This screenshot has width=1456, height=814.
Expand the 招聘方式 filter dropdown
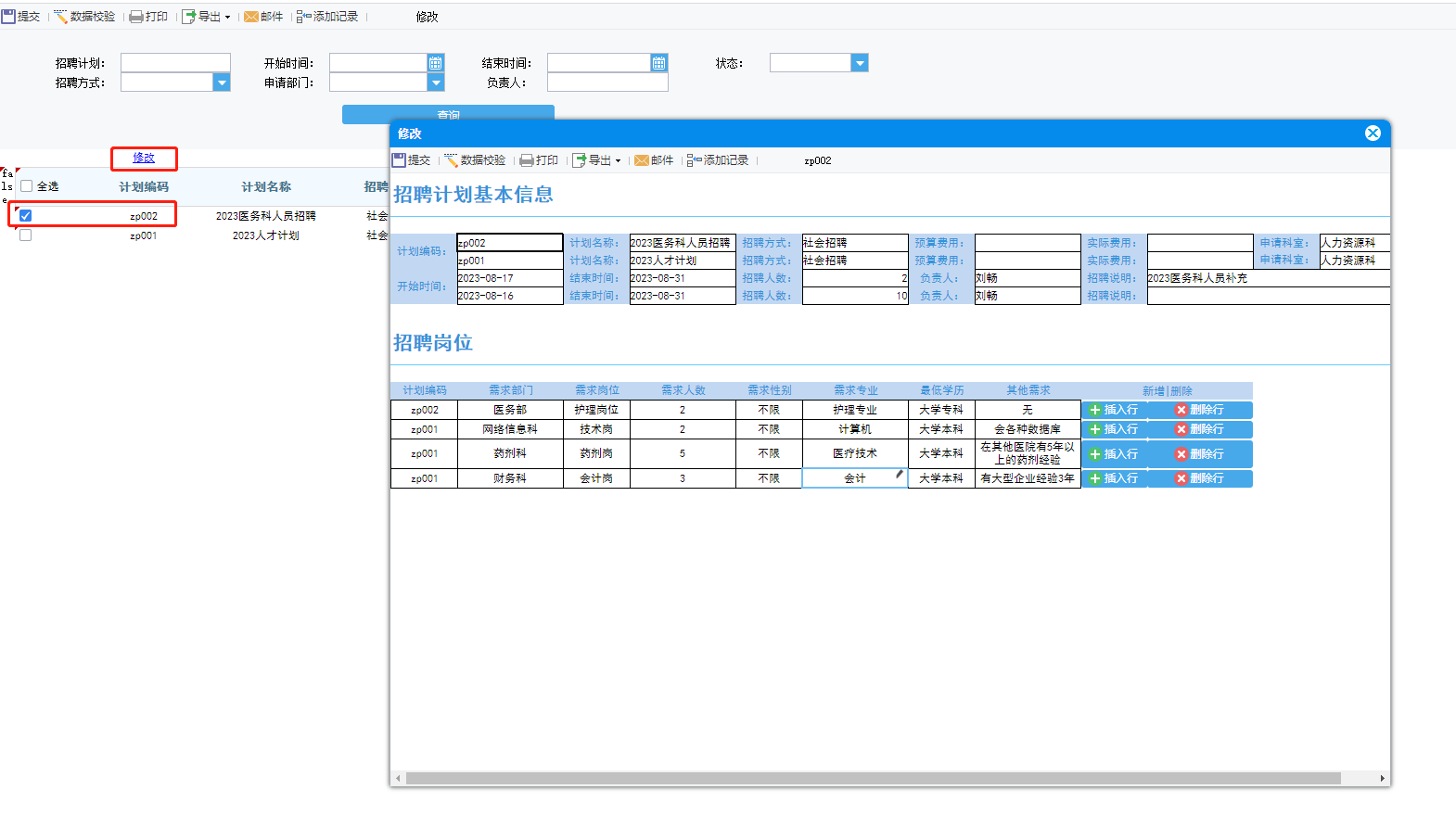(x=222, y=83)
